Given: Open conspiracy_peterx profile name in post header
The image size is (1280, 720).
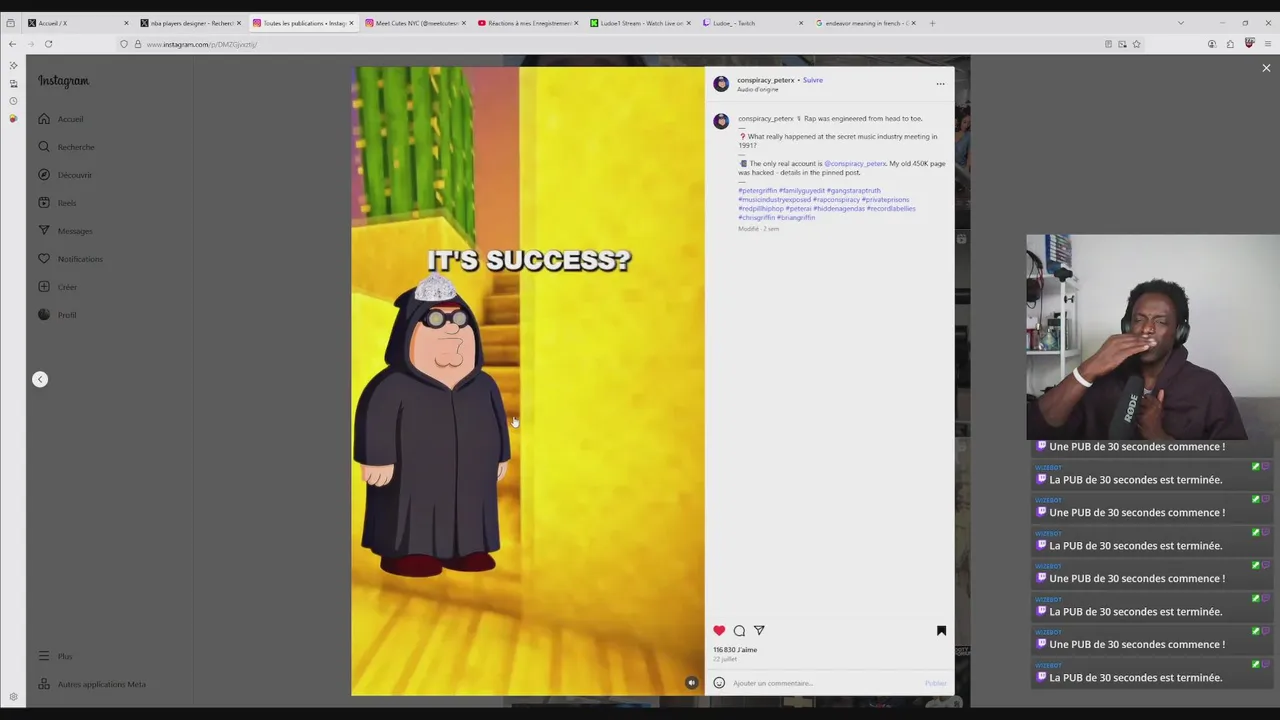Looking at the screenshot, I should (x=766, y=80).
